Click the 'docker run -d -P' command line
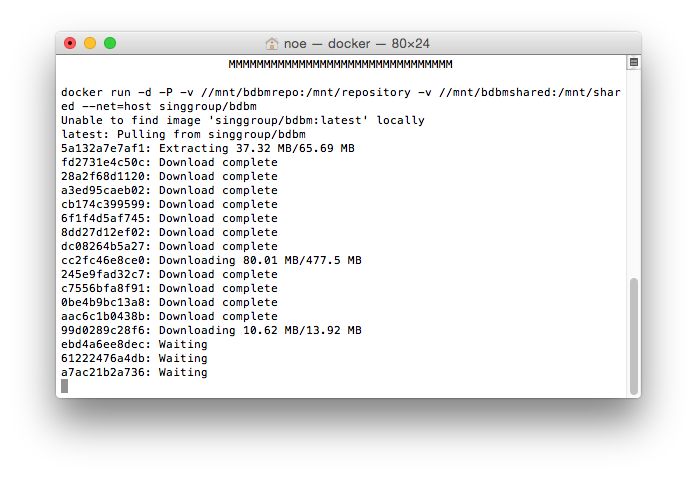The height and width of the screenshot is (478, 697). 340,99
